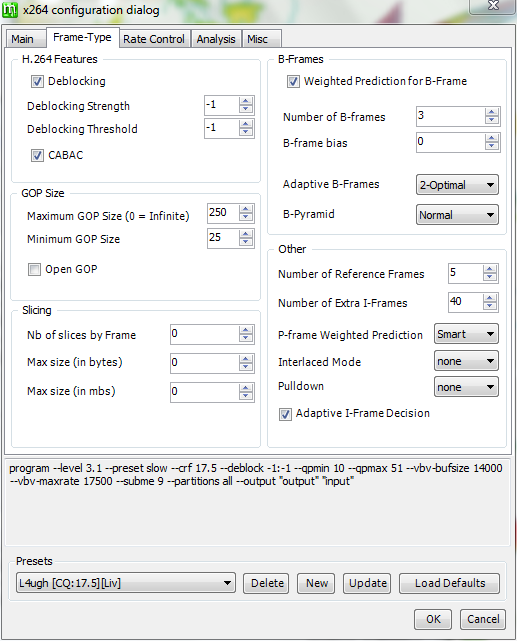This screenshot has height=641, width=517.
Task: Select the Frame-Type tab
Action: coord(83,38)
